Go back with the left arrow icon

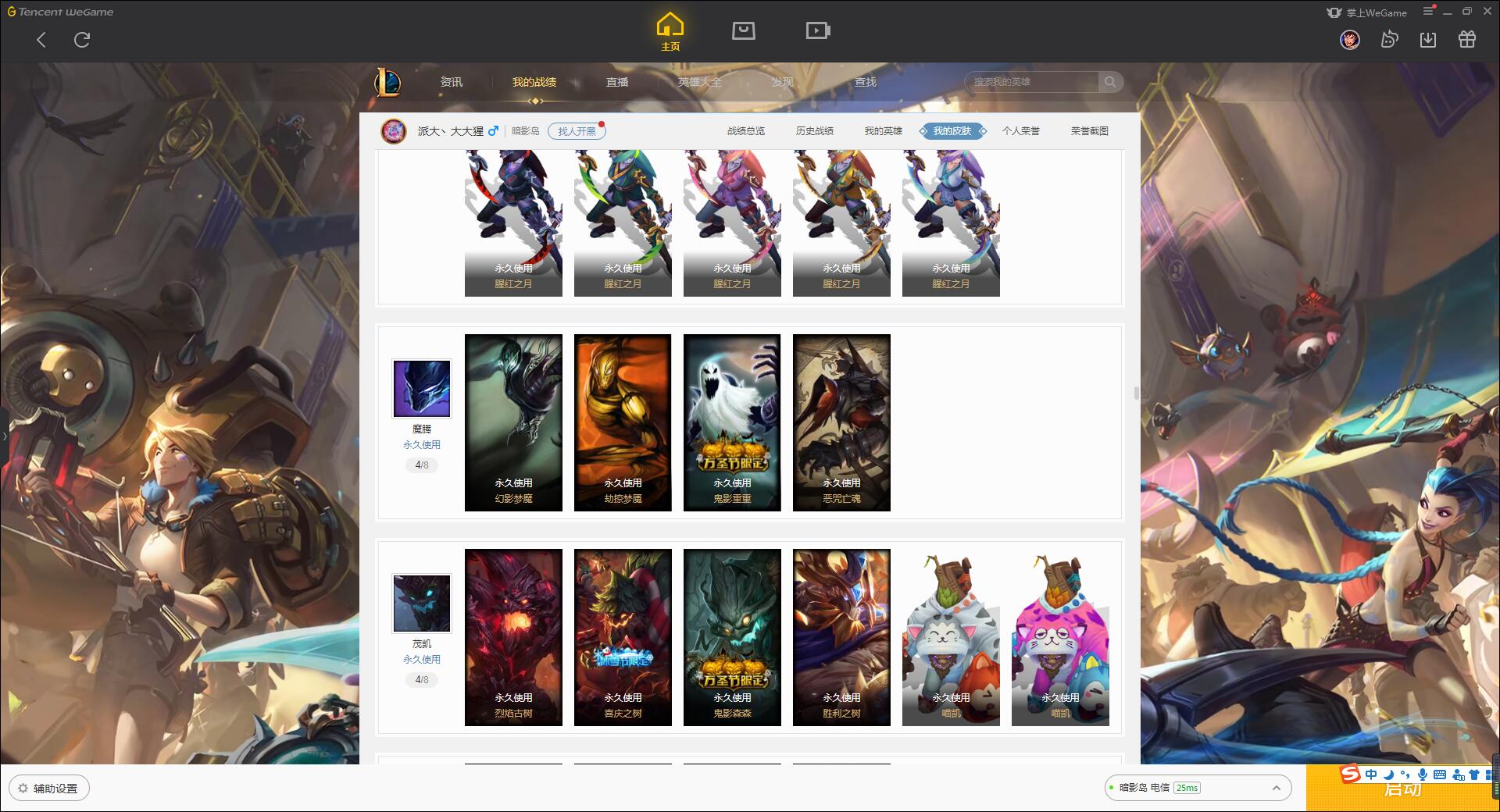(x=41, y=40)
